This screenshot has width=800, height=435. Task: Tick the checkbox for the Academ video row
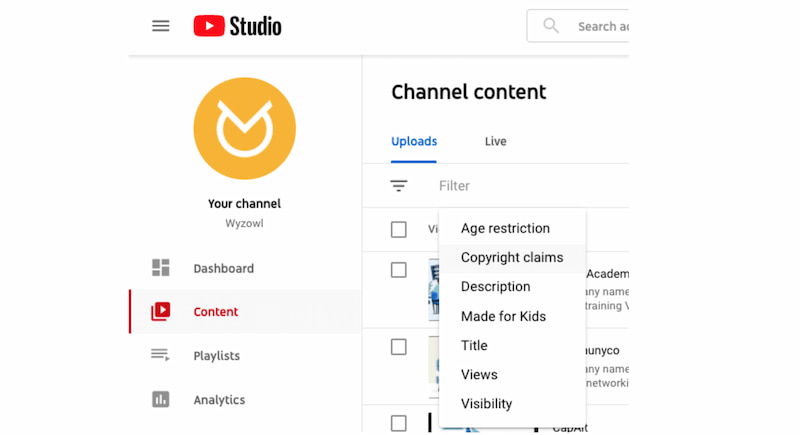tap(398, 270)
